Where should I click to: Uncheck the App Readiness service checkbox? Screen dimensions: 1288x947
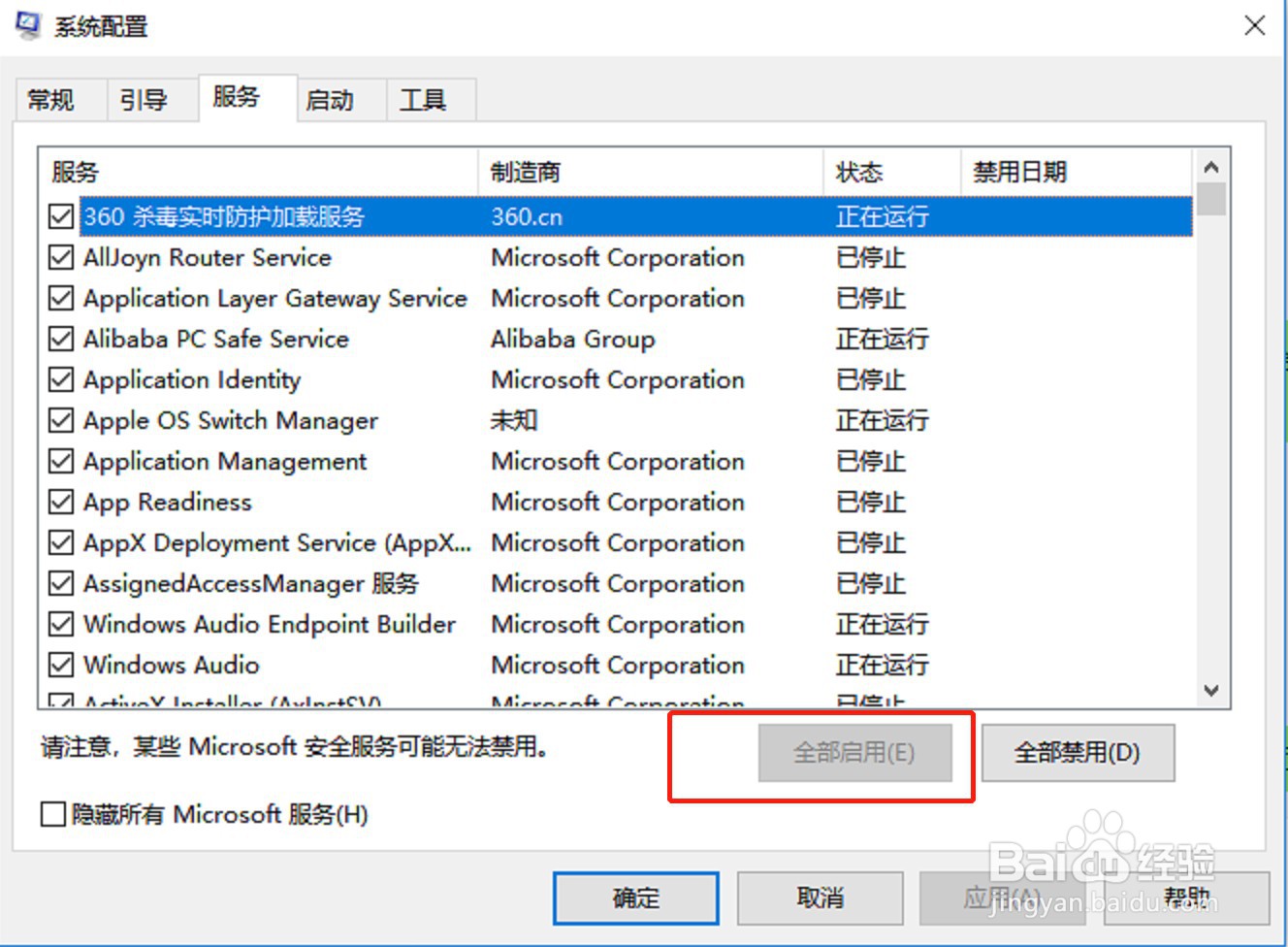(x=60, y=502)
